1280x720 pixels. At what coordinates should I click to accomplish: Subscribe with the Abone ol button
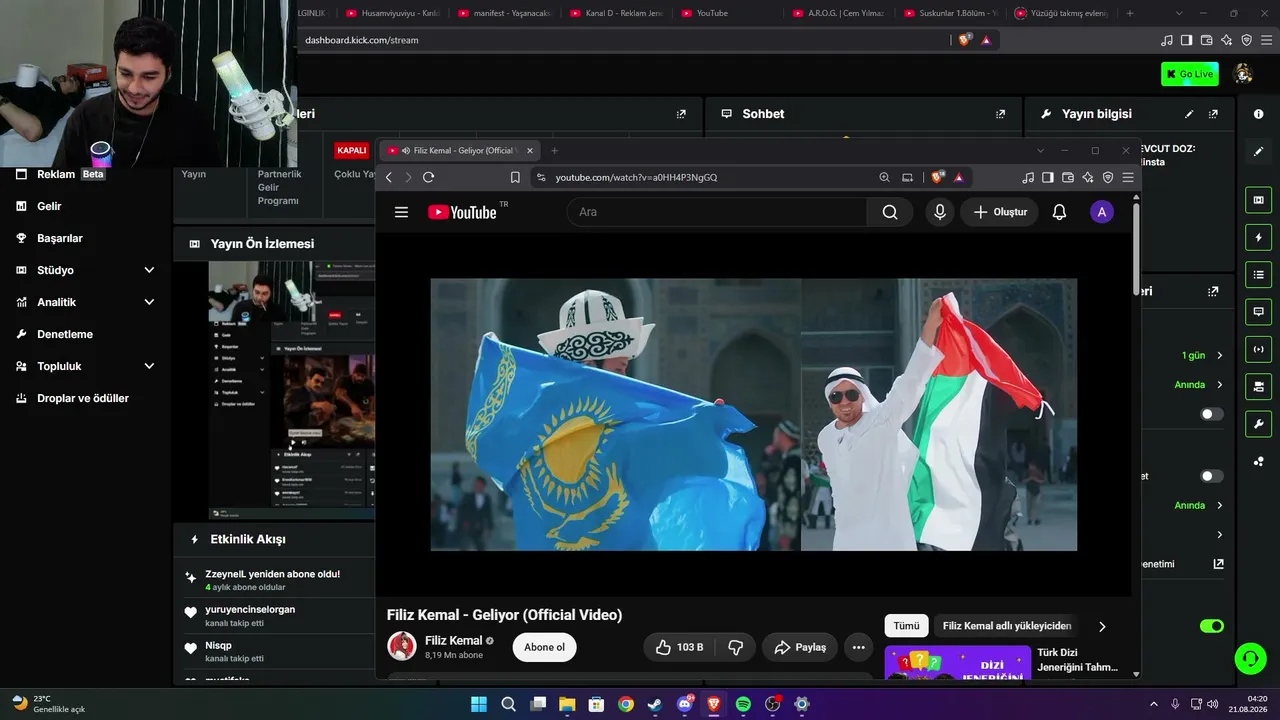pos(545,647)
